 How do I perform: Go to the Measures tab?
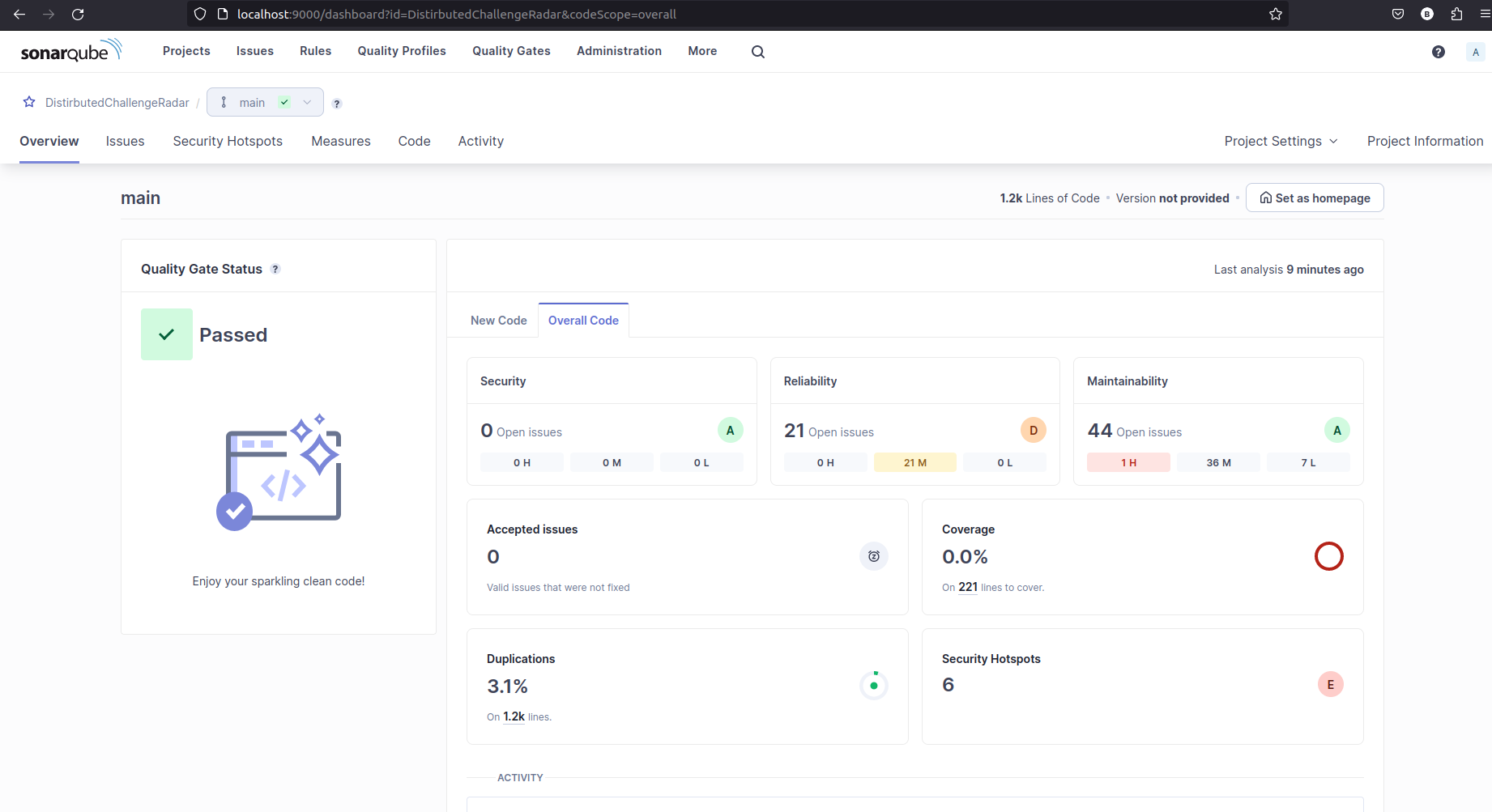[341, 141]
